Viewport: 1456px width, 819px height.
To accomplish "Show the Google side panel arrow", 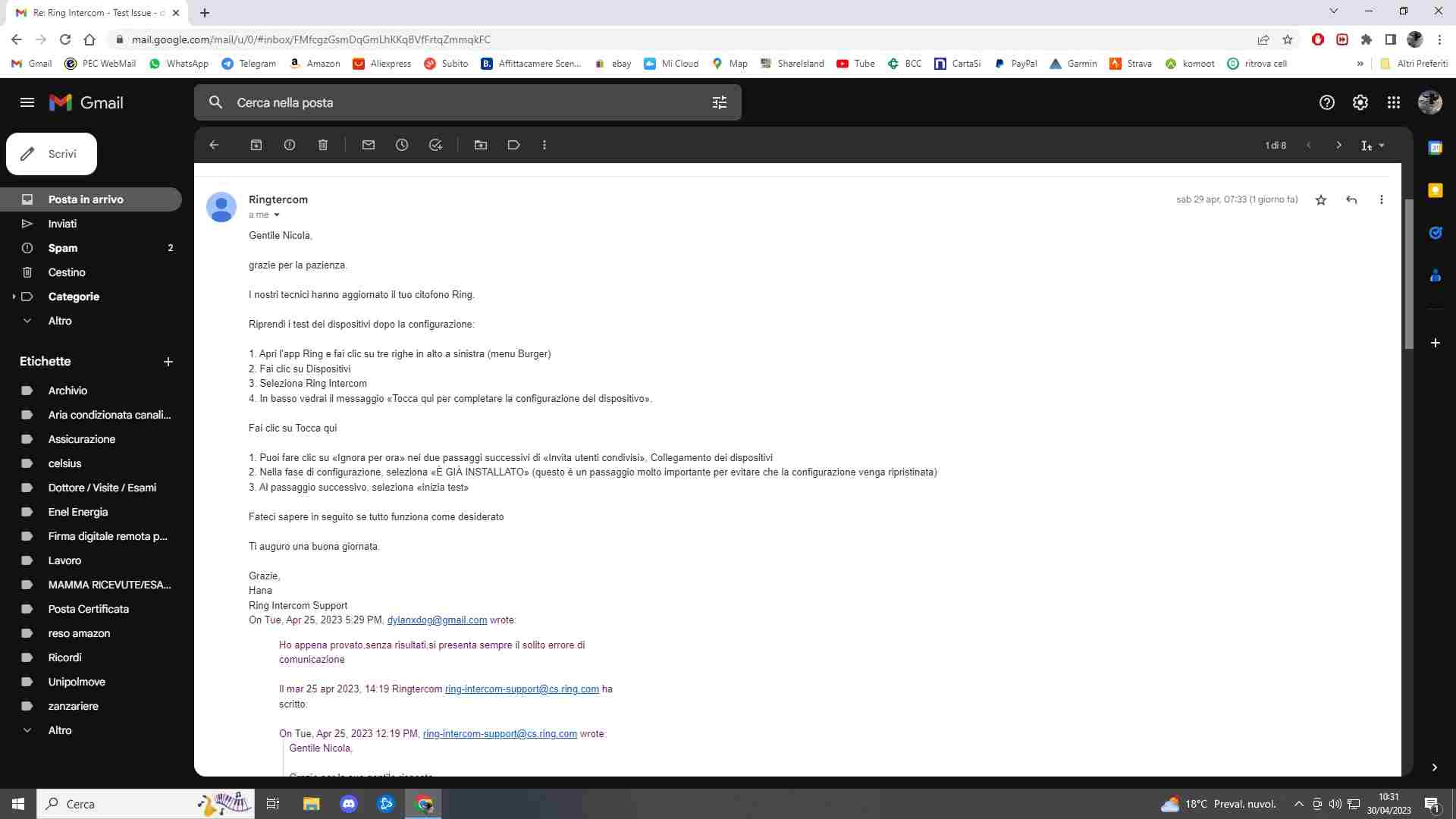I will (1434, 767).
